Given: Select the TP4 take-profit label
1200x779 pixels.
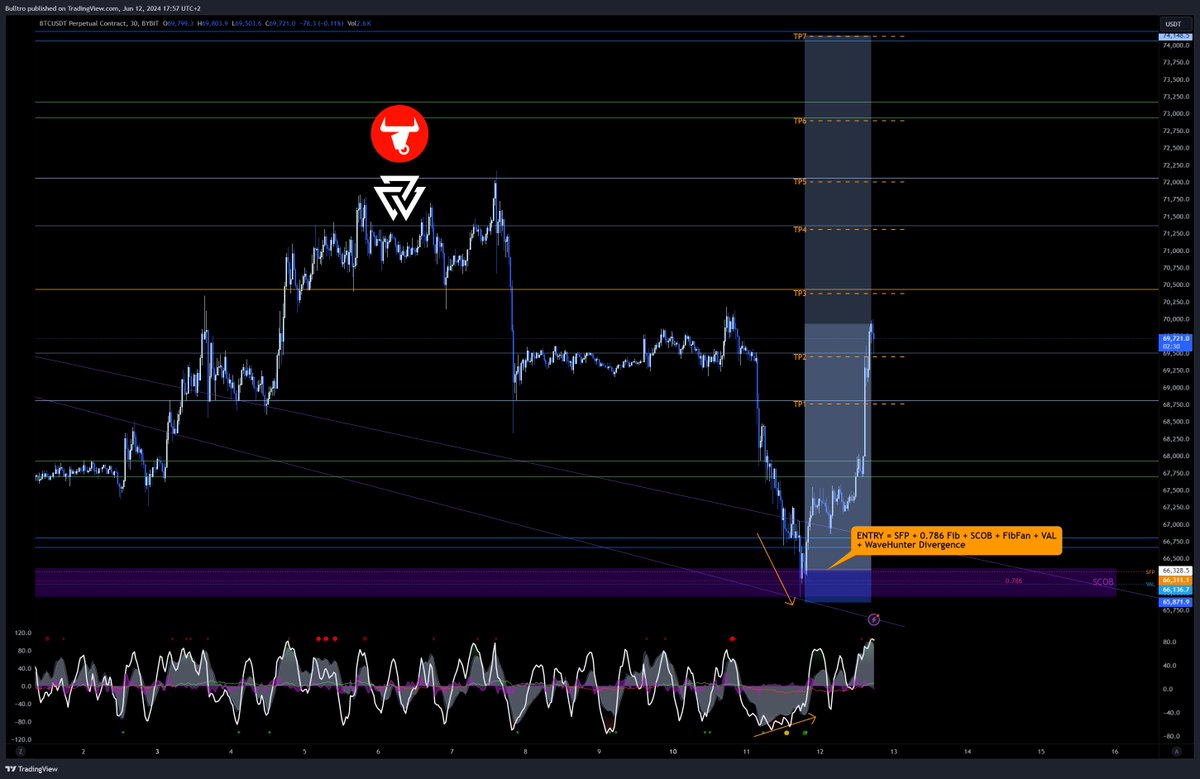Looking at the screenshot, I should coord(800,230).
